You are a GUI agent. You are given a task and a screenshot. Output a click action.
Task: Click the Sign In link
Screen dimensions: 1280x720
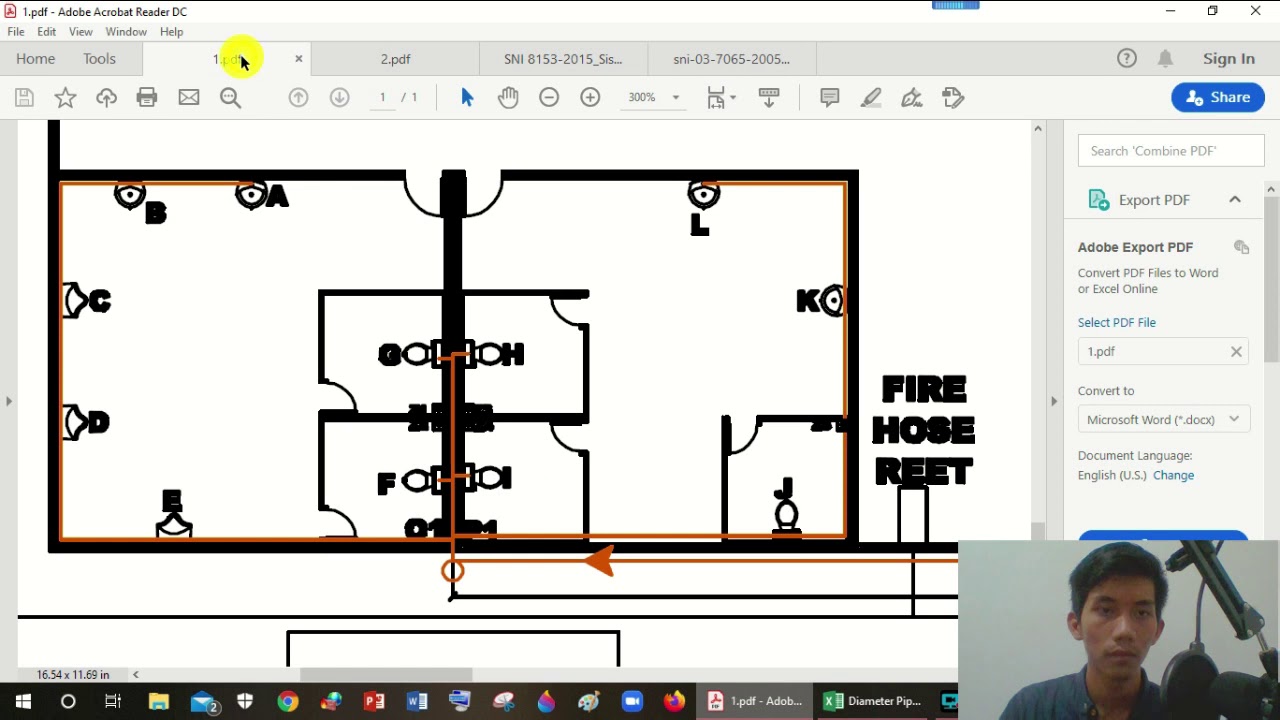point(1229,59)
